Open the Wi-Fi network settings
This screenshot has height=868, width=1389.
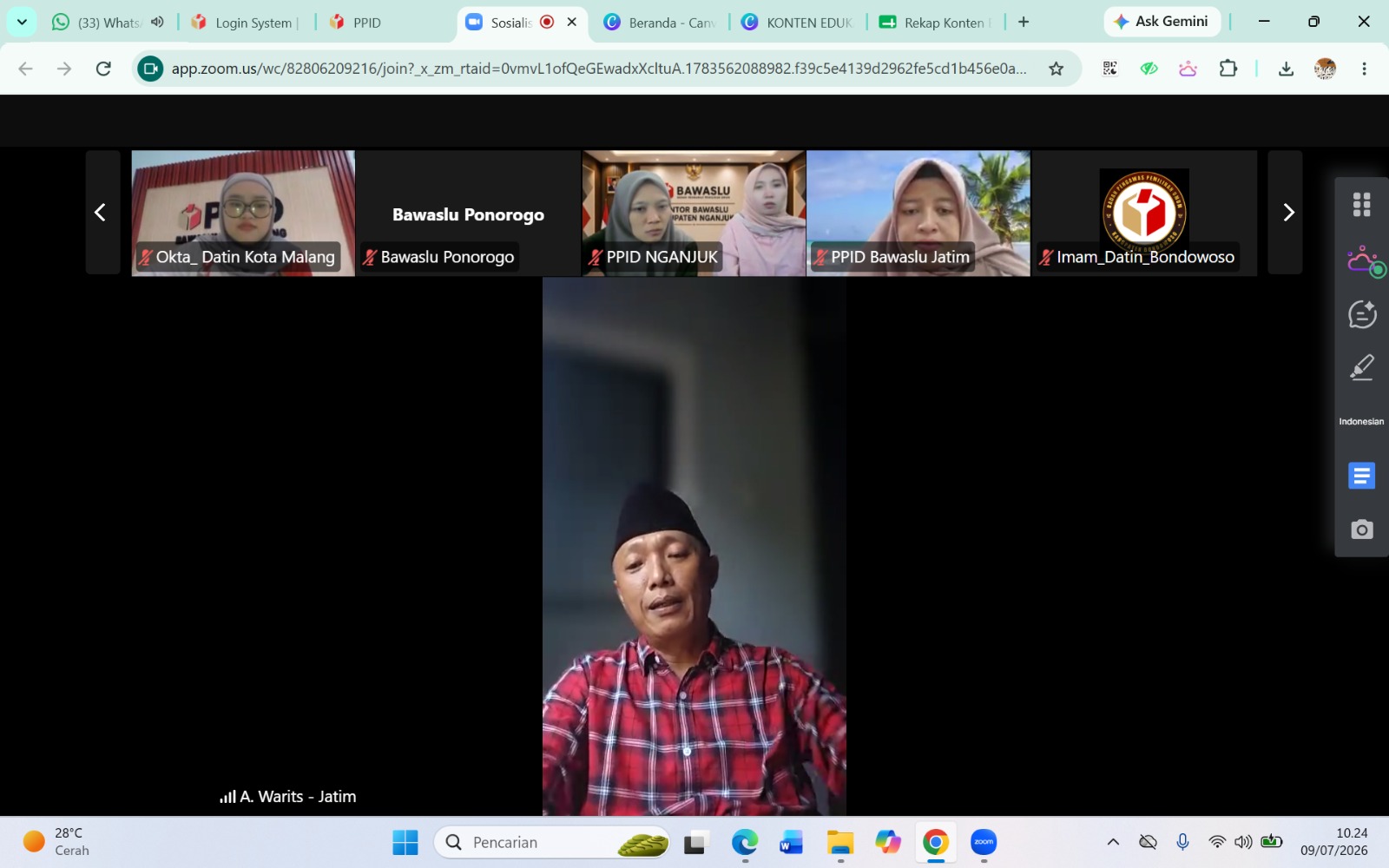point(1217,842)
